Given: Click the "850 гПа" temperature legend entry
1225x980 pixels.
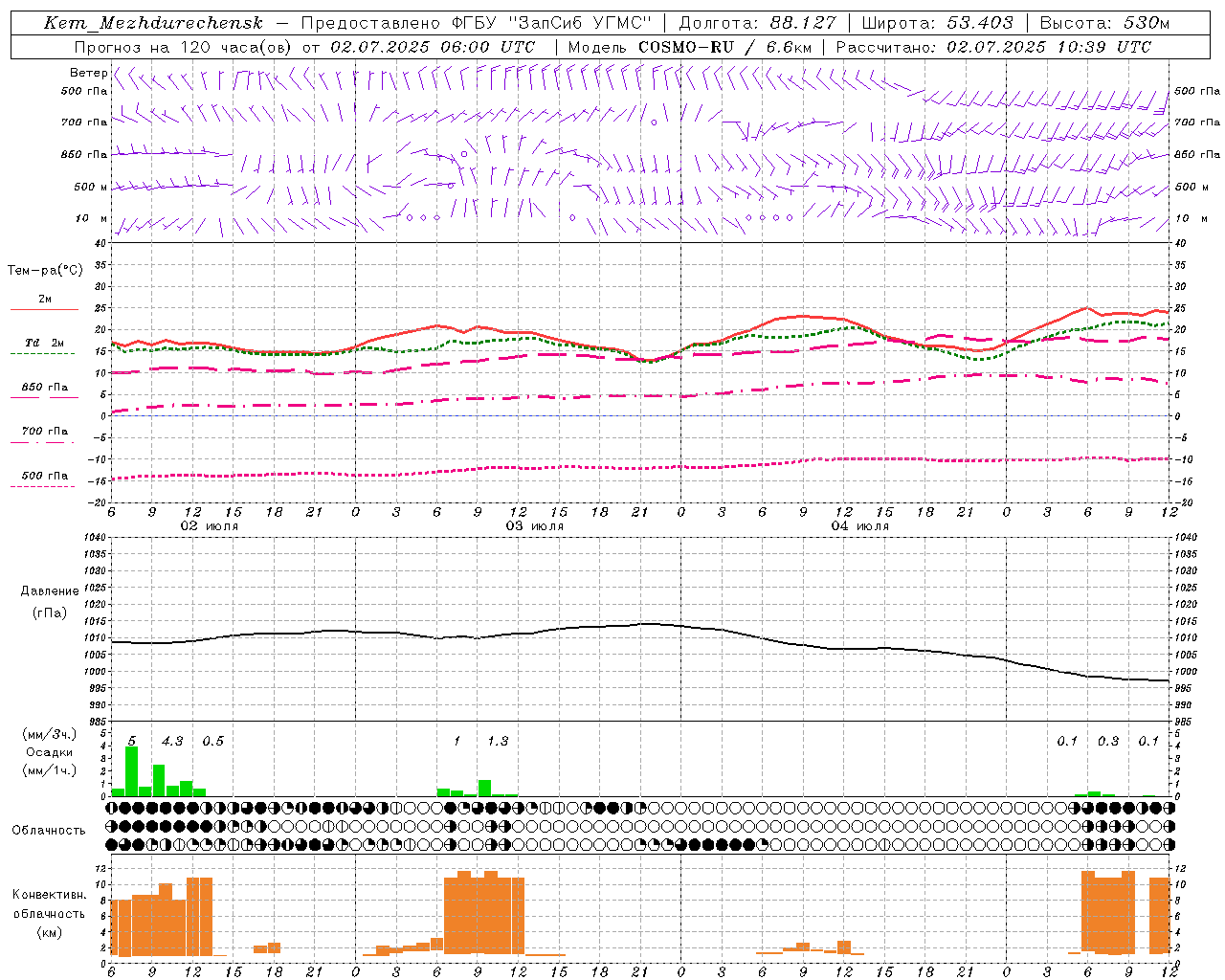Looking at the screenshot, I should [x=45, y=388].
